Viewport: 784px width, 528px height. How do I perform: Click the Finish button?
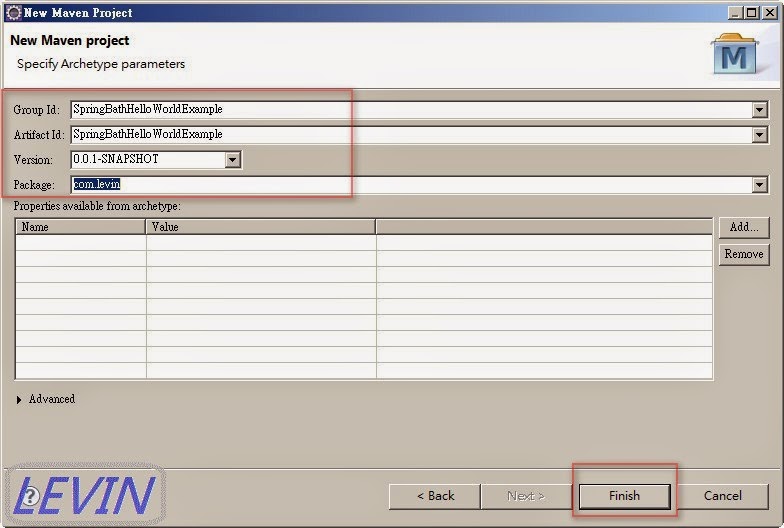click(x=624, y=496)
